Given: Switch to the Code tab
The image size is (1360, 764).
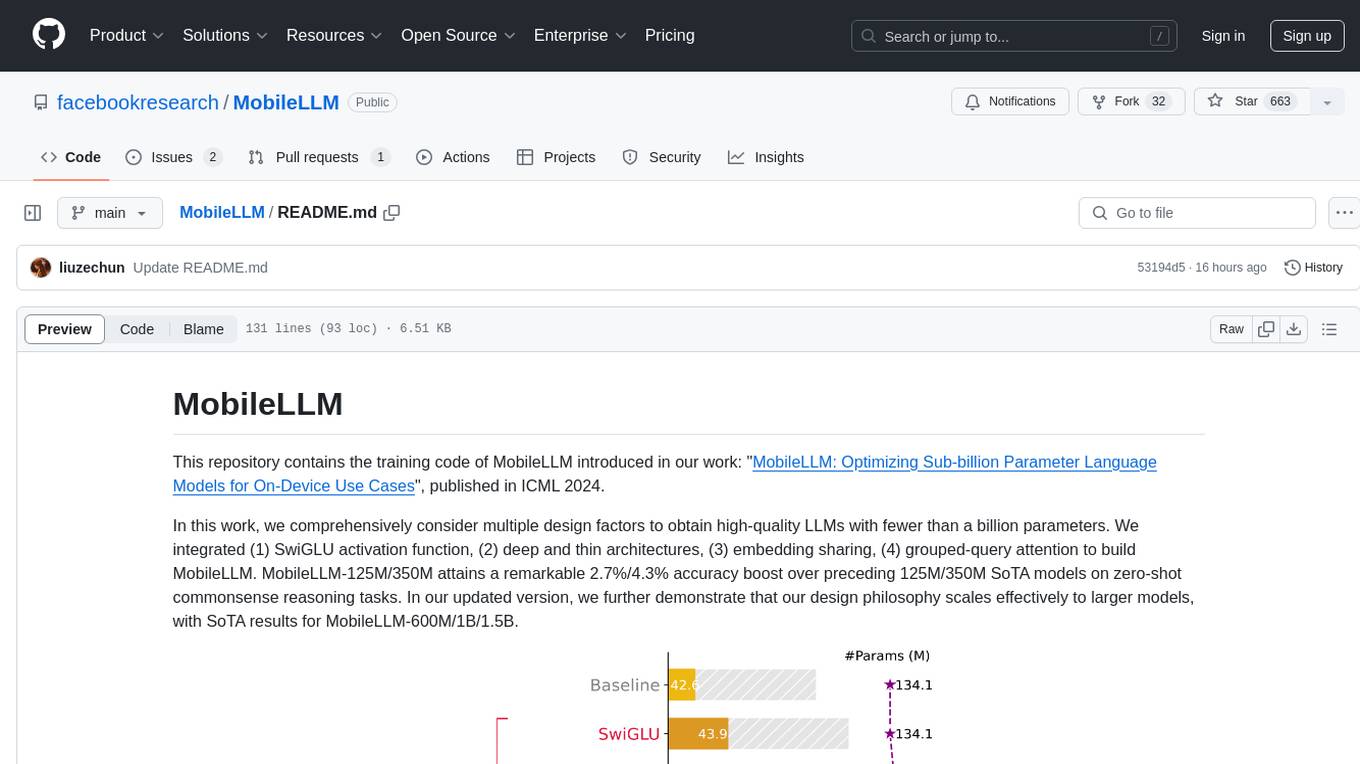Looking at the screenshot, I should (71, 157).
